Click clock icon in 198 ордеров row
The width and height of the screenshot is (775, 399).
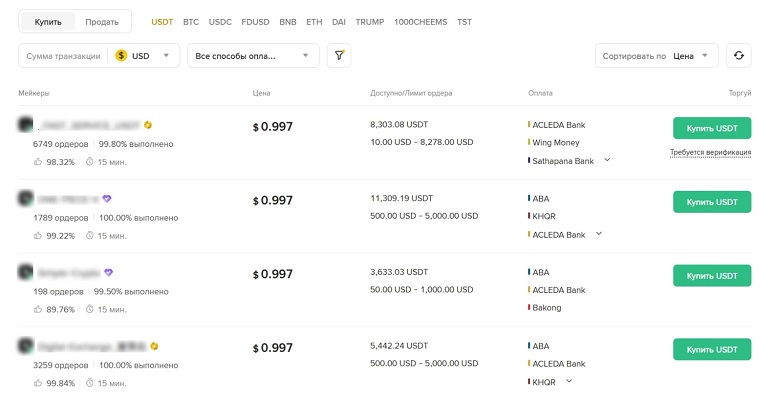(x=89, y=309)
